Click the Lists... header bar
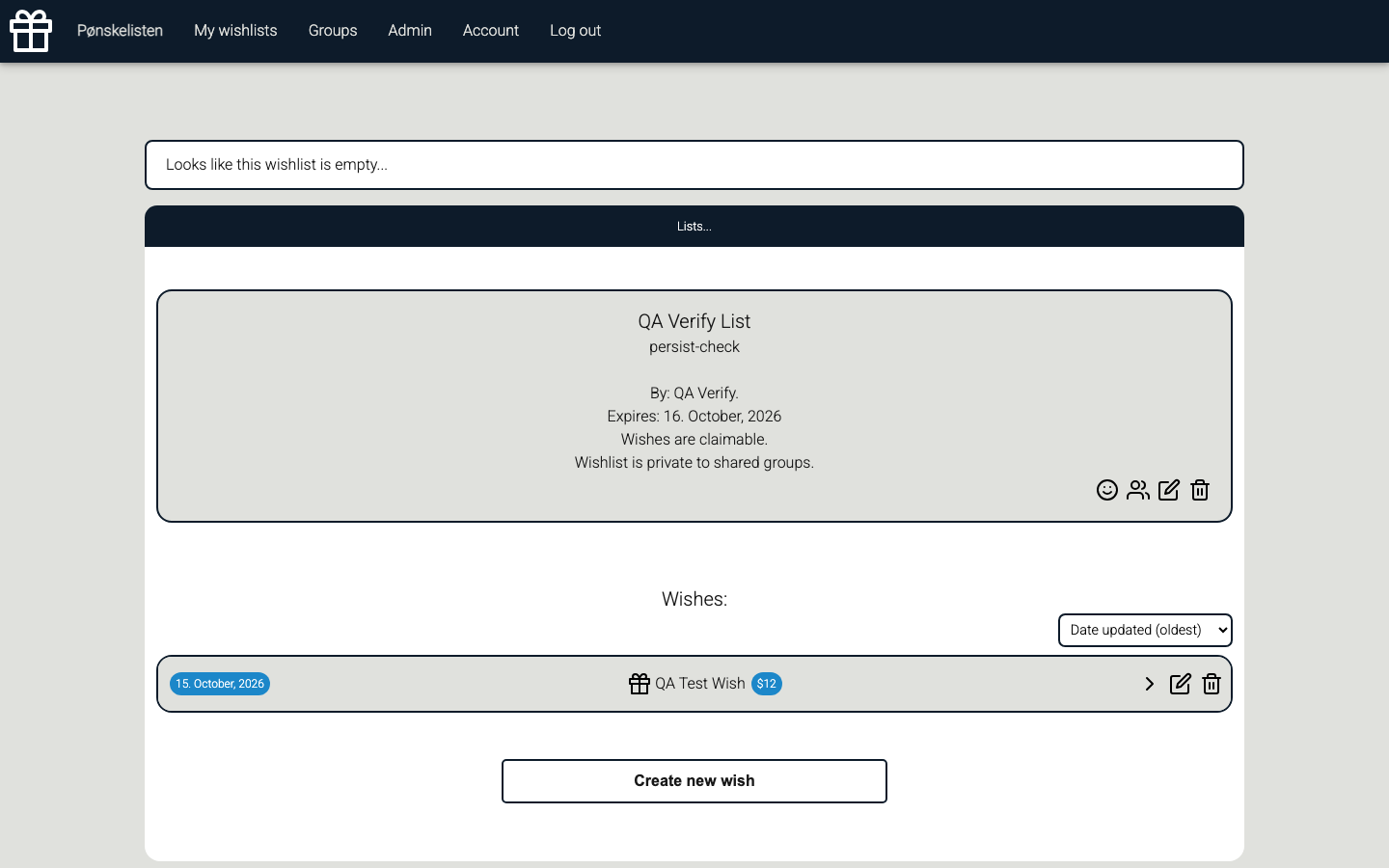This screenshot has height=868, width=1389. pos(694,227)
